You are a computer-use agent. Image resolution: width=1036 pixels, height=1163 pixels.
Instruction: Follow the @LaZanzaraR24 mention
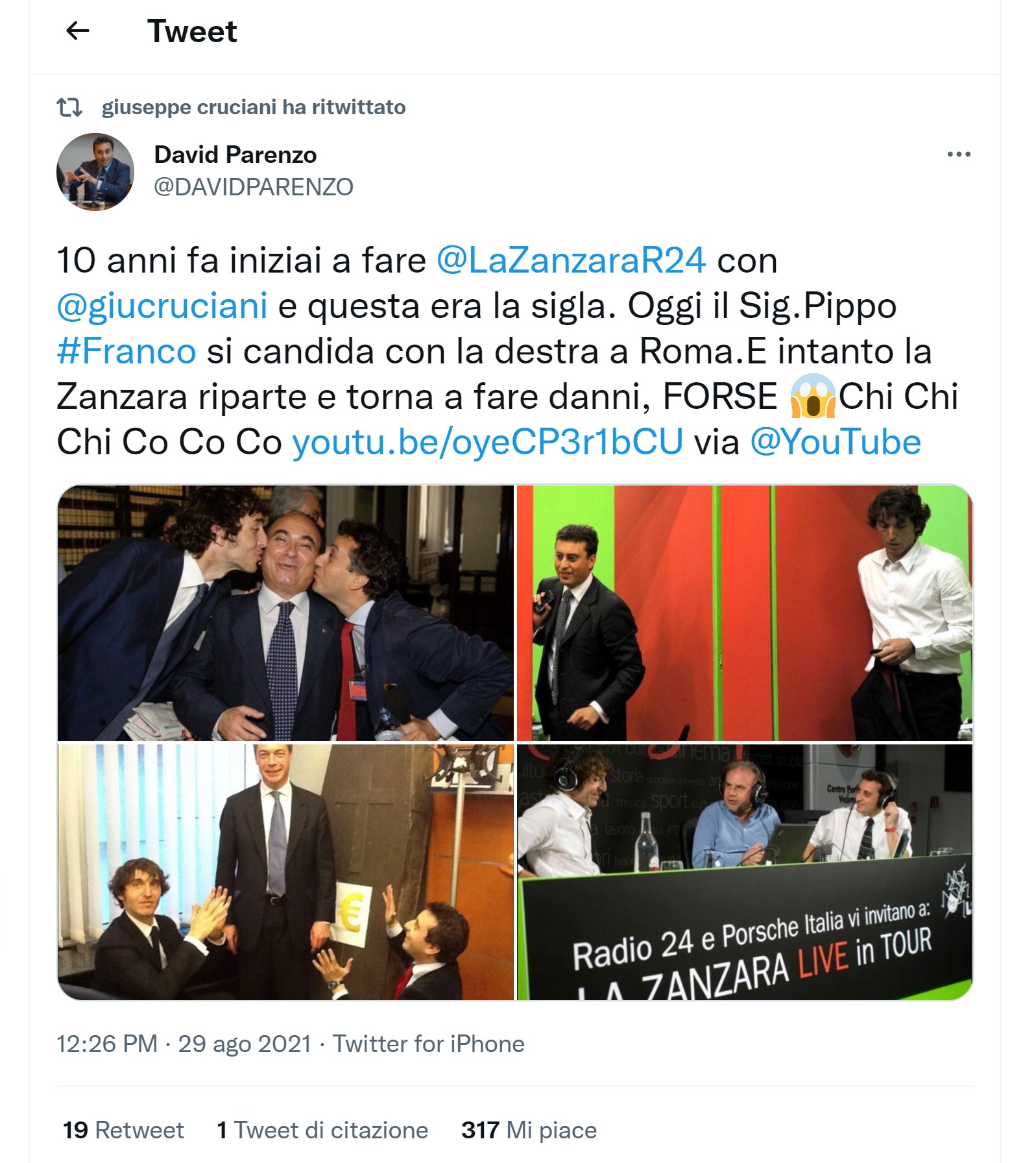571,260
